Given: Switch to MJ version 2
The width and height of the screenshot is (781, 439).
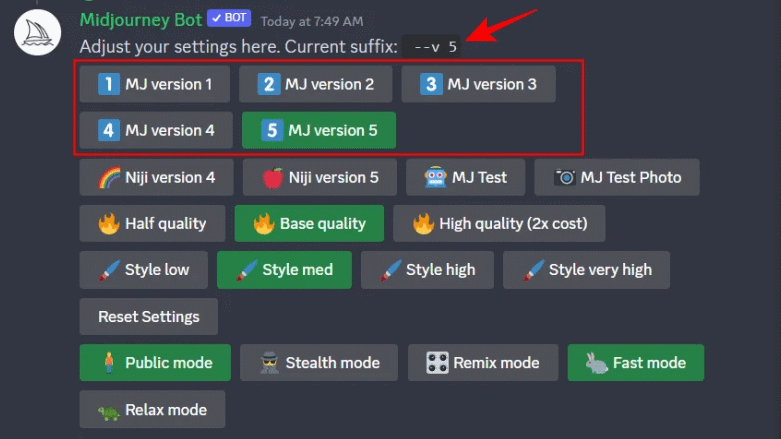Looking at the screenshot, I should point(316,84).
